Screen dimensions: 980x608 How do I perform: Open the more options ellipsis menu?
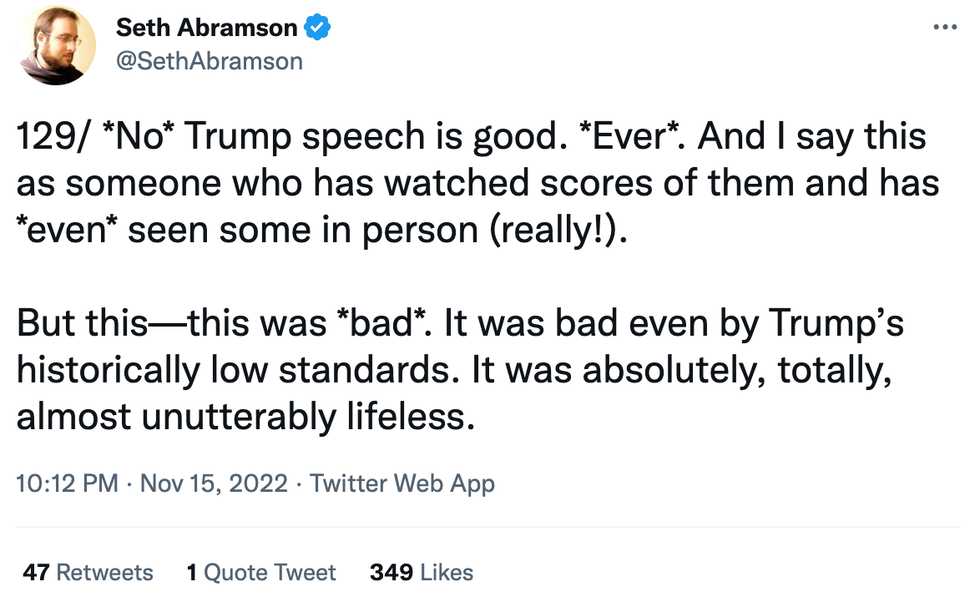click(944, 26)
